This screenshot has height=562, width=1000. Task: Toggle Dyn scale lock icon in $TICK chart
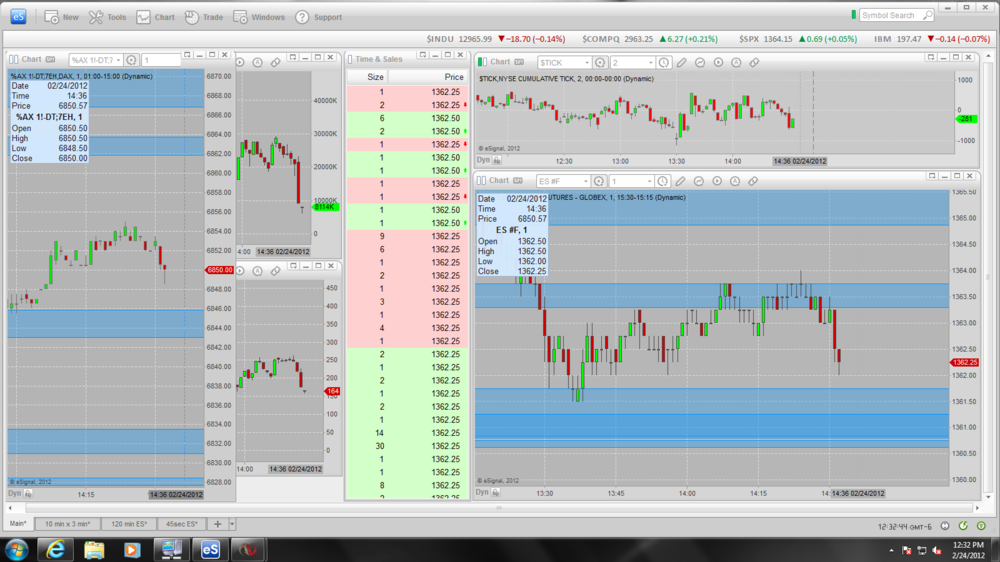coord(497,160)
